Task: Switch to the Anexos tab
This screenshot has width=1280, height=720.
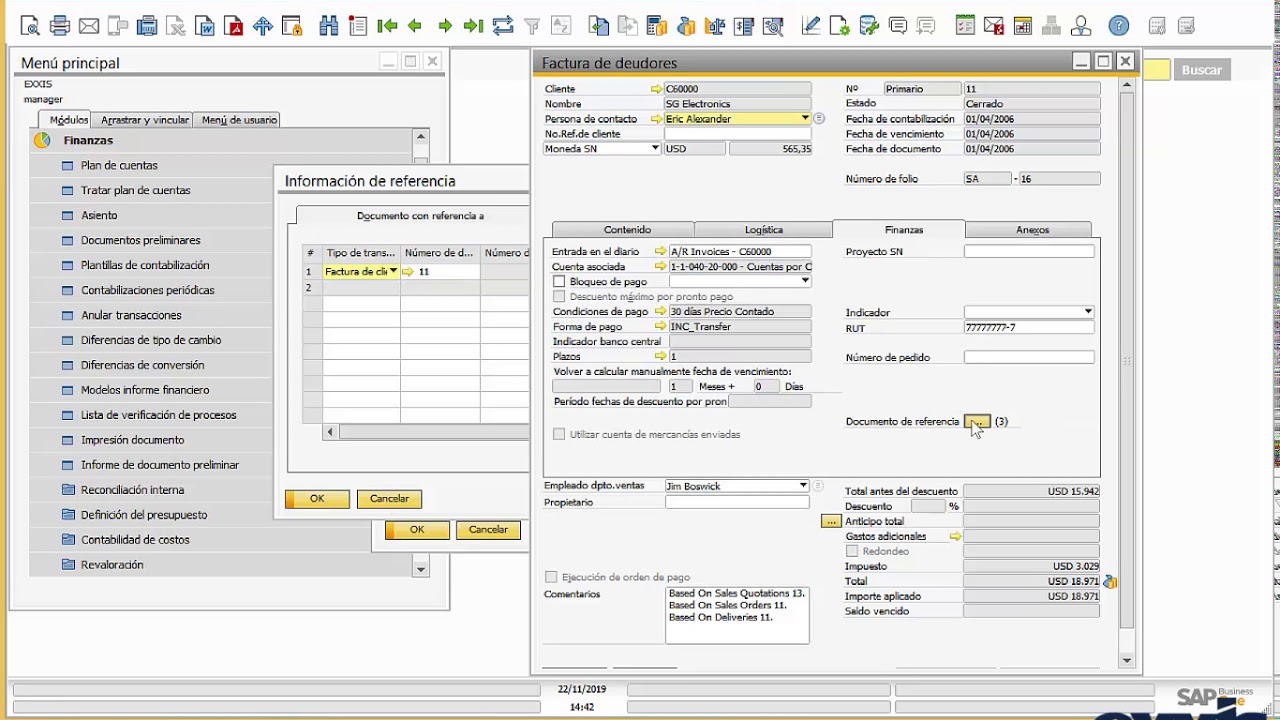Action: point(1033,230)
